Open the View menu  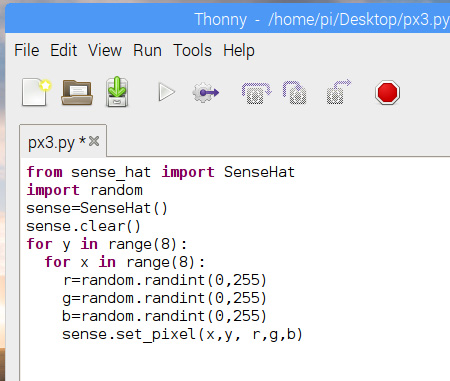point(105,50)
